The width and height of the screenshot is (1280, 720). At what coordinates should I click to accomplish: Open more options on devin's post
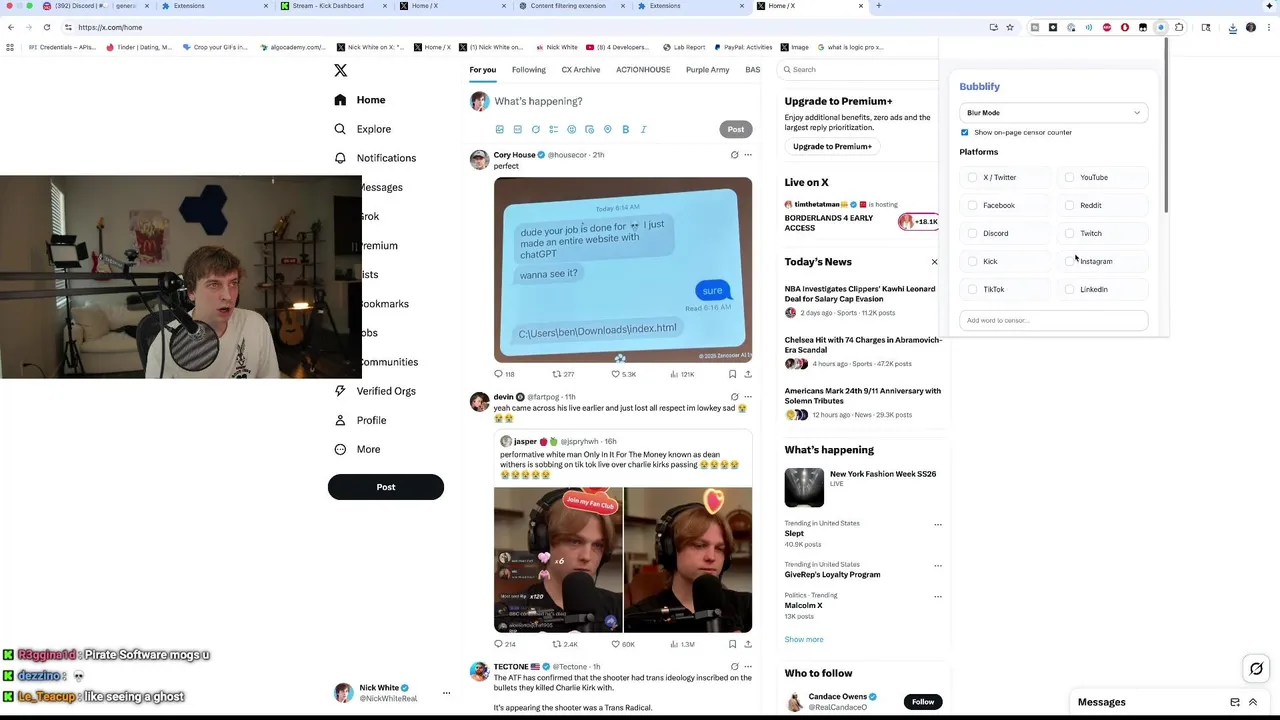747,397
